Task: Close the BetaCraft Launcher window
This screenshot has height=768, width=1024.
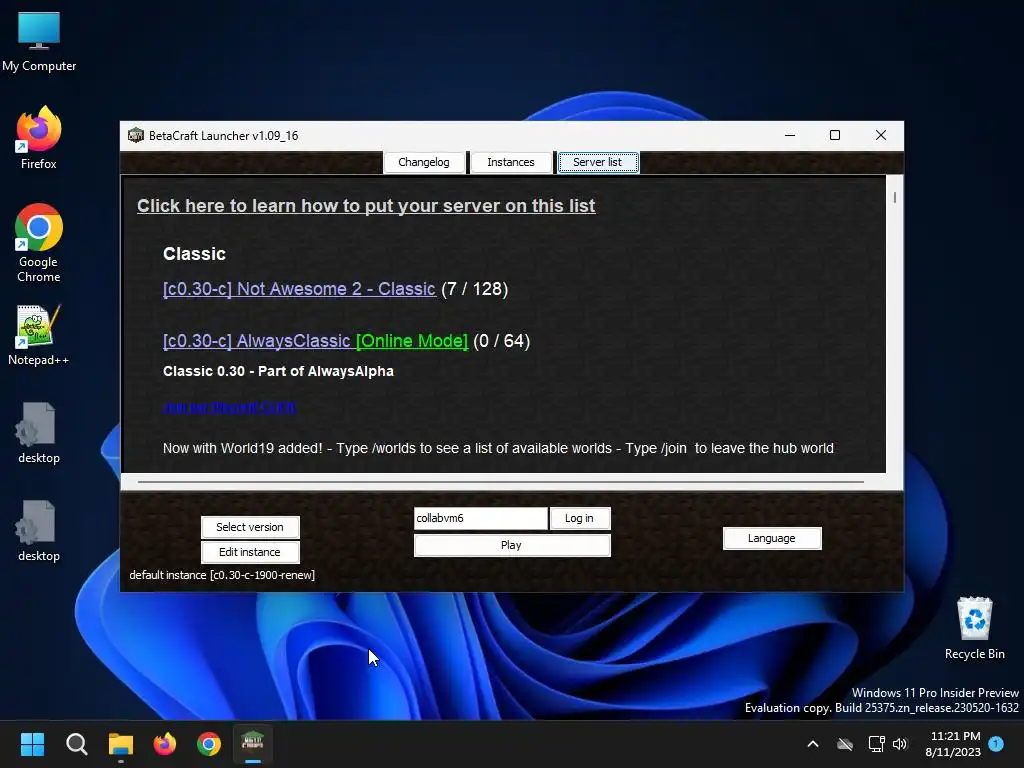Action: coord(881,135)
